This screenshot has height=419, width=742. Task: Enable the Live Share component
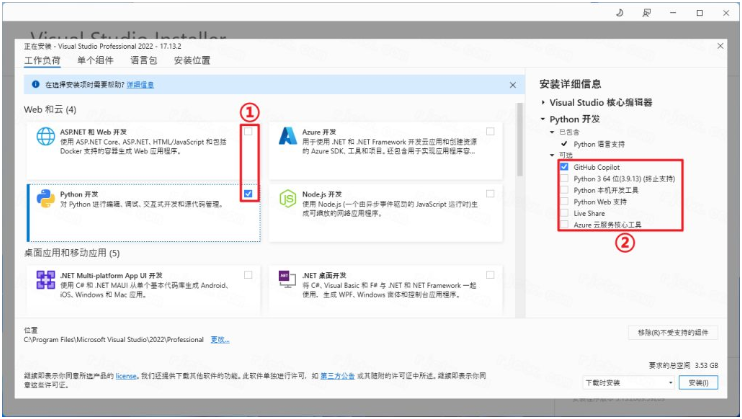click(564, 213)
